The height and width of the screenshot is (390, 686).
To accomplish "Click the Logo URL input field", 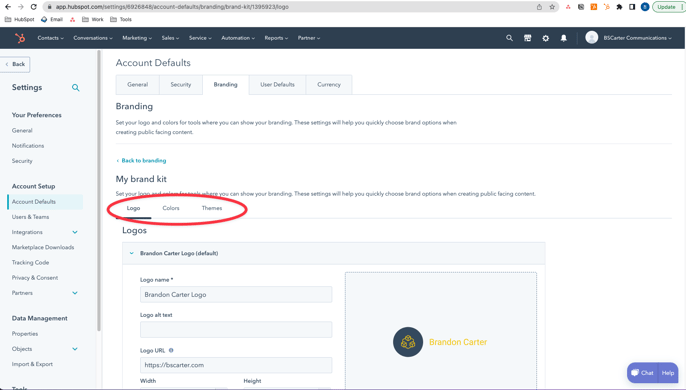I will (236, 365).
